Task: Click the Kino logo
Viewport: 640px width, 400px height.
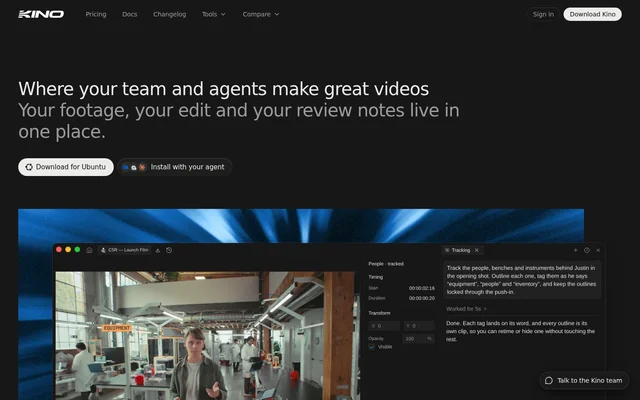Action: point(41,14)
